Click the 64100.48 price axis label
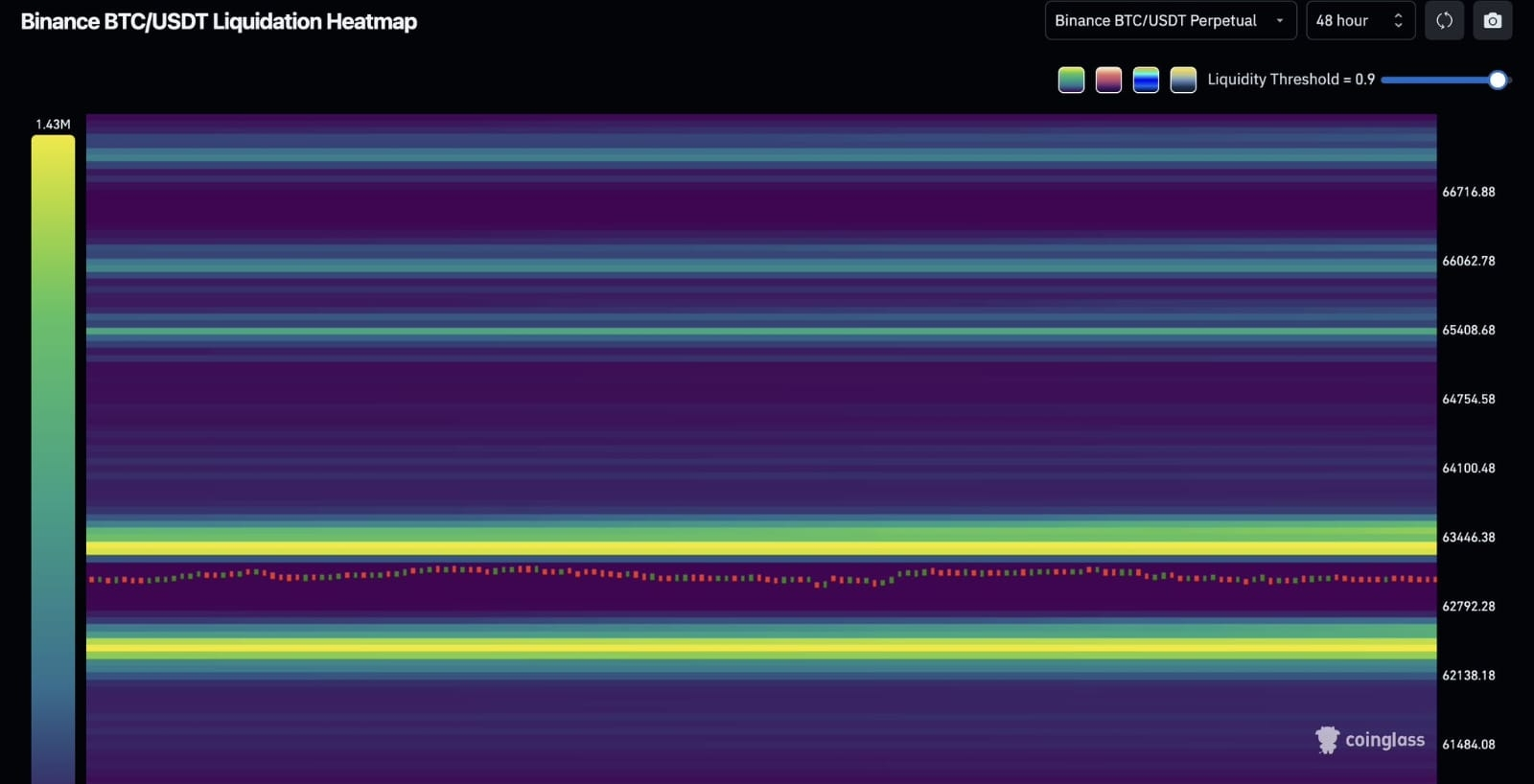1534x784 pixels. pos(1468,468)
